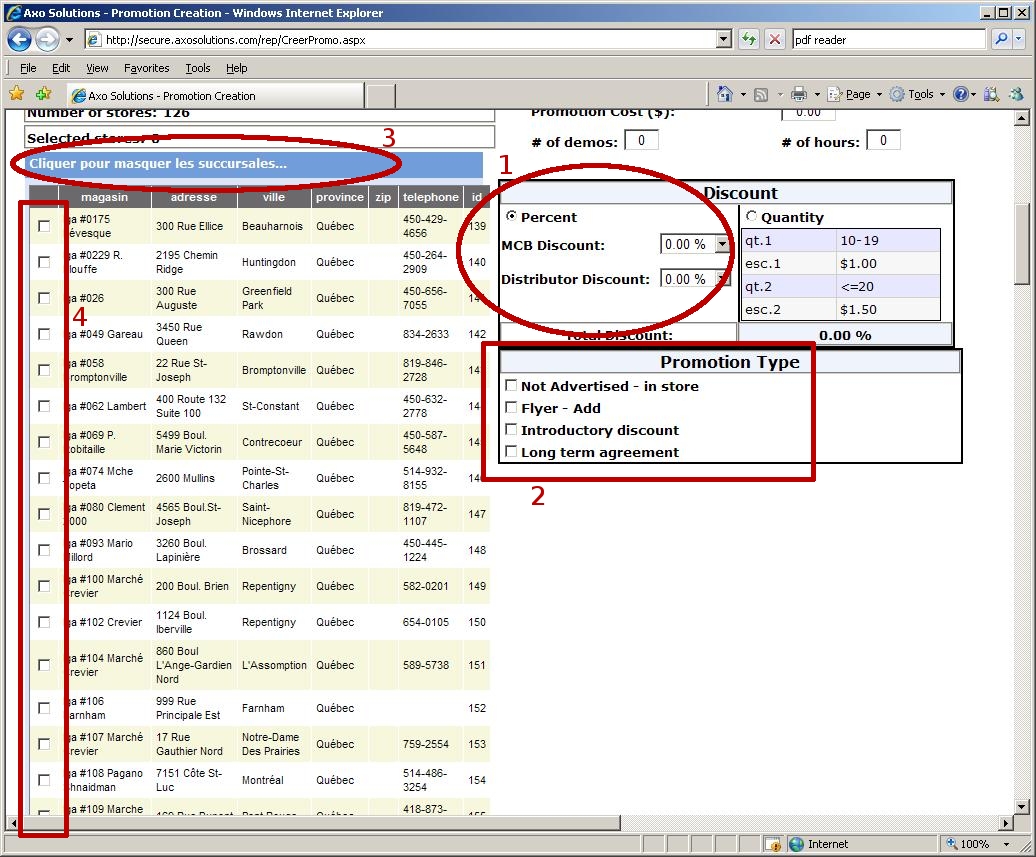Open the recent pages dropdown arrow
1036x857 pixels.
click(69, 40)
